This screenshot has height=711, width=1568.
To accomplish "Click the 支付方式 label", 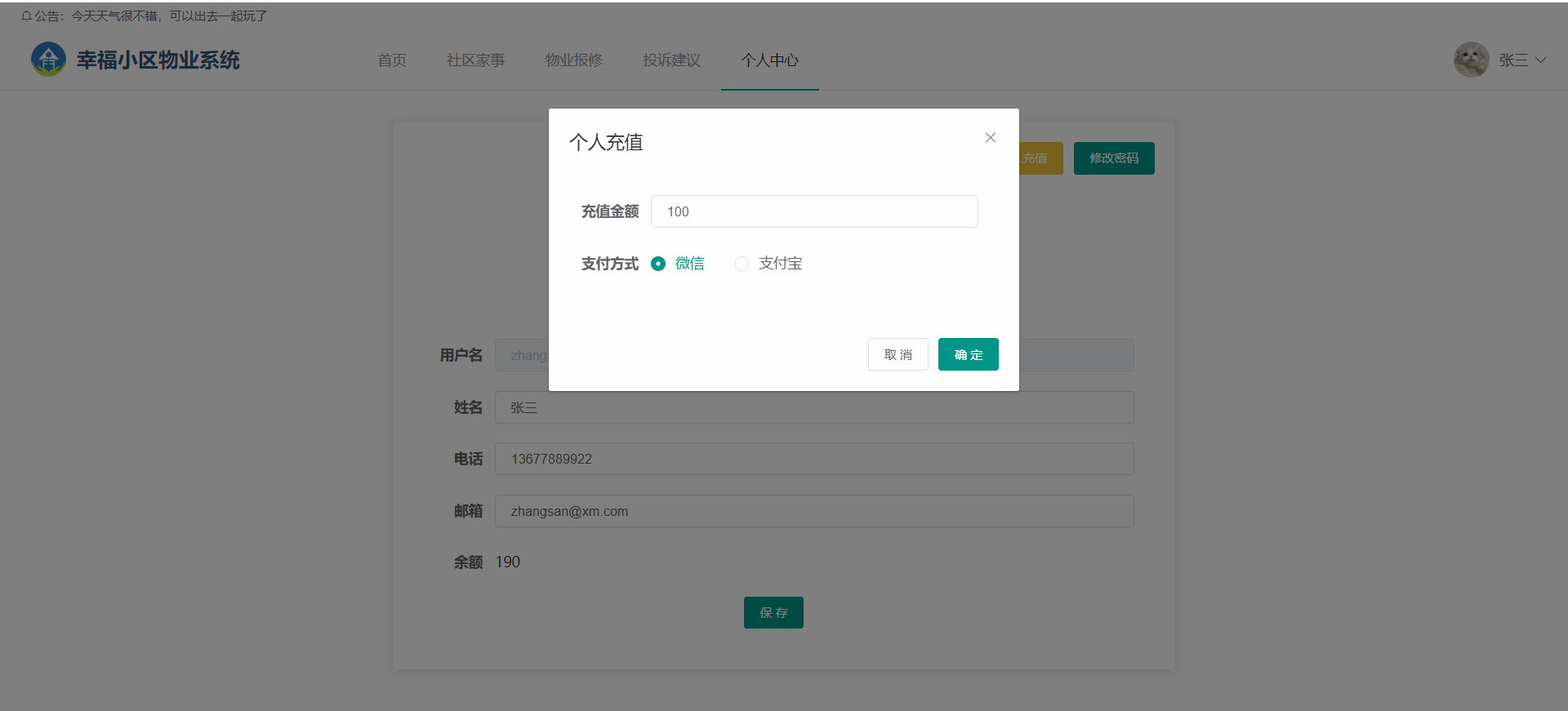I will [x=609, y=264].
